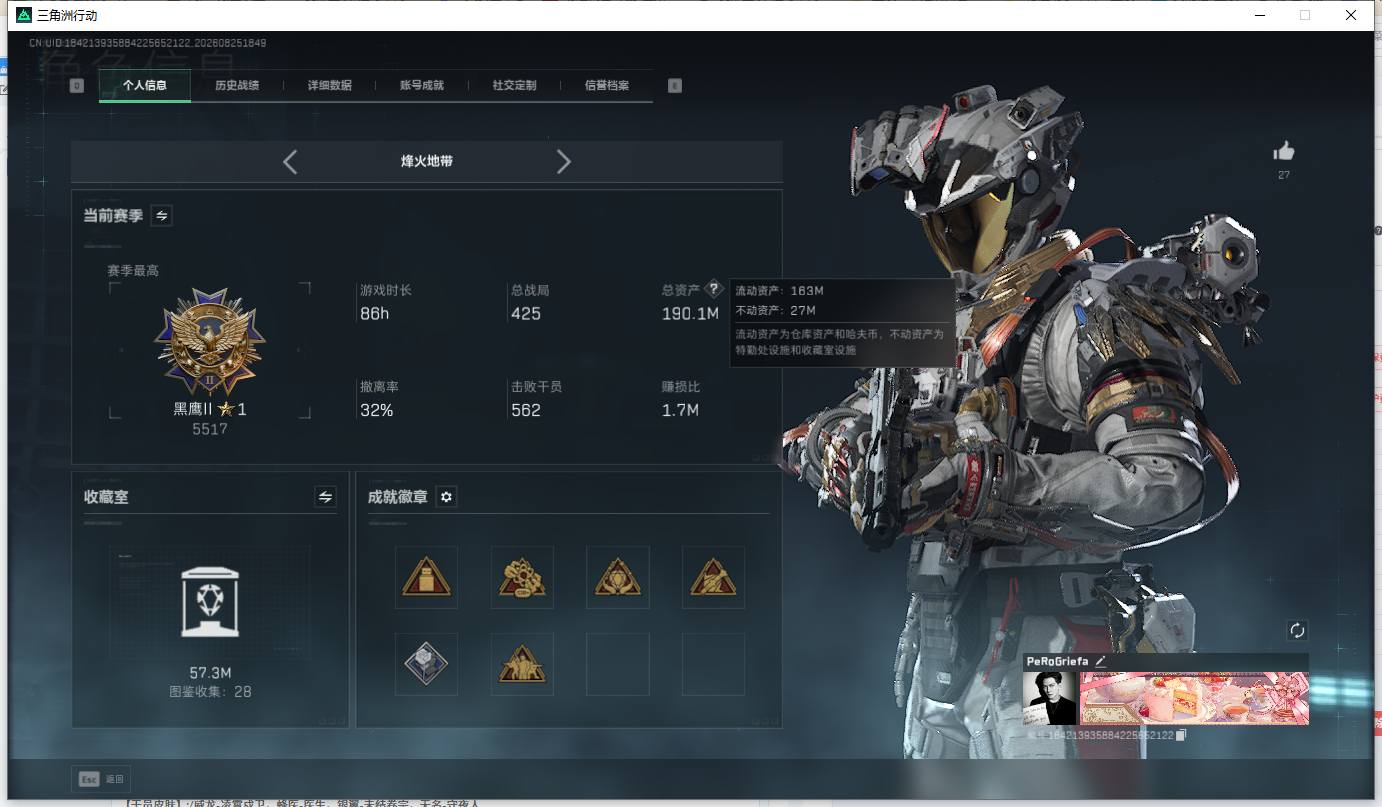Image resolution: width=1382 pixels, height=807 pixels.
Task: Select the gem-in-hands triangle badge
Action: point(618,577)
